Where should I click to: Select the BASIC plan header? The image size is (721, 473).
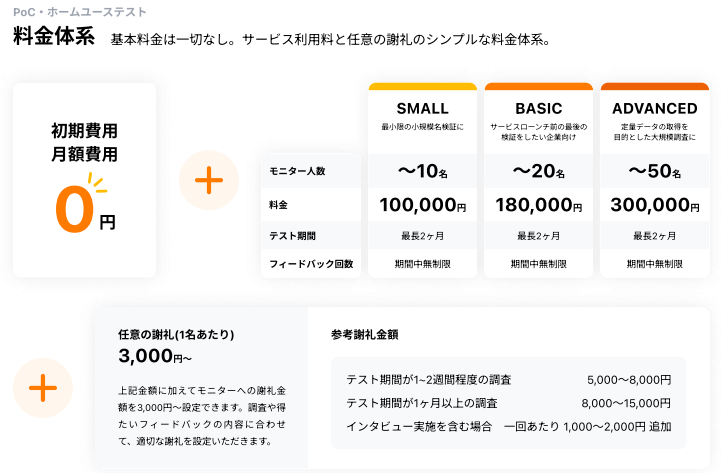(x=538, y=108)
